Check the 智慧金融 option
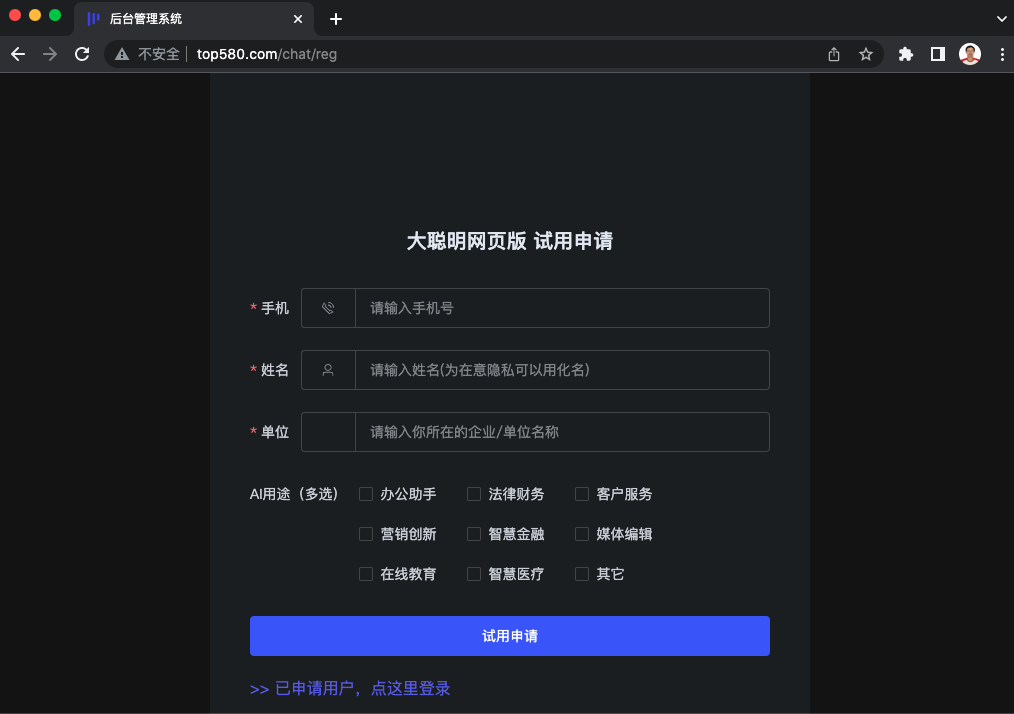1014x714 pixels. click(474, 533)
